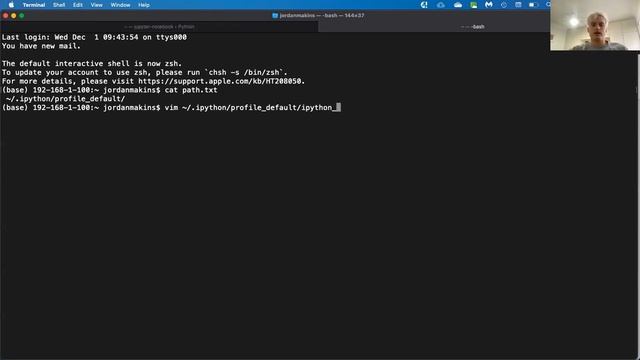Click the cloud upload menu bar icon

point(441,5)
